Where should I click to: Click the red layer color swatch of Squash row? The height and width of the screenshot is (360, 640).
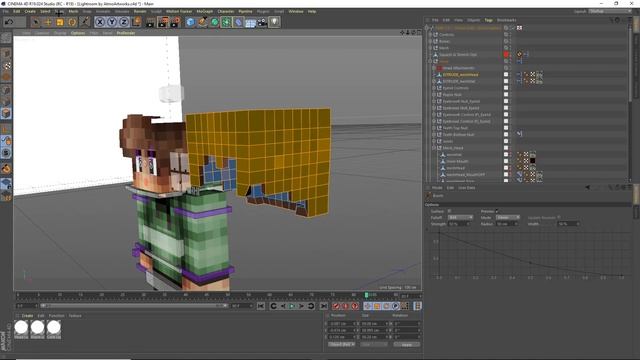[x=506, y=54]
